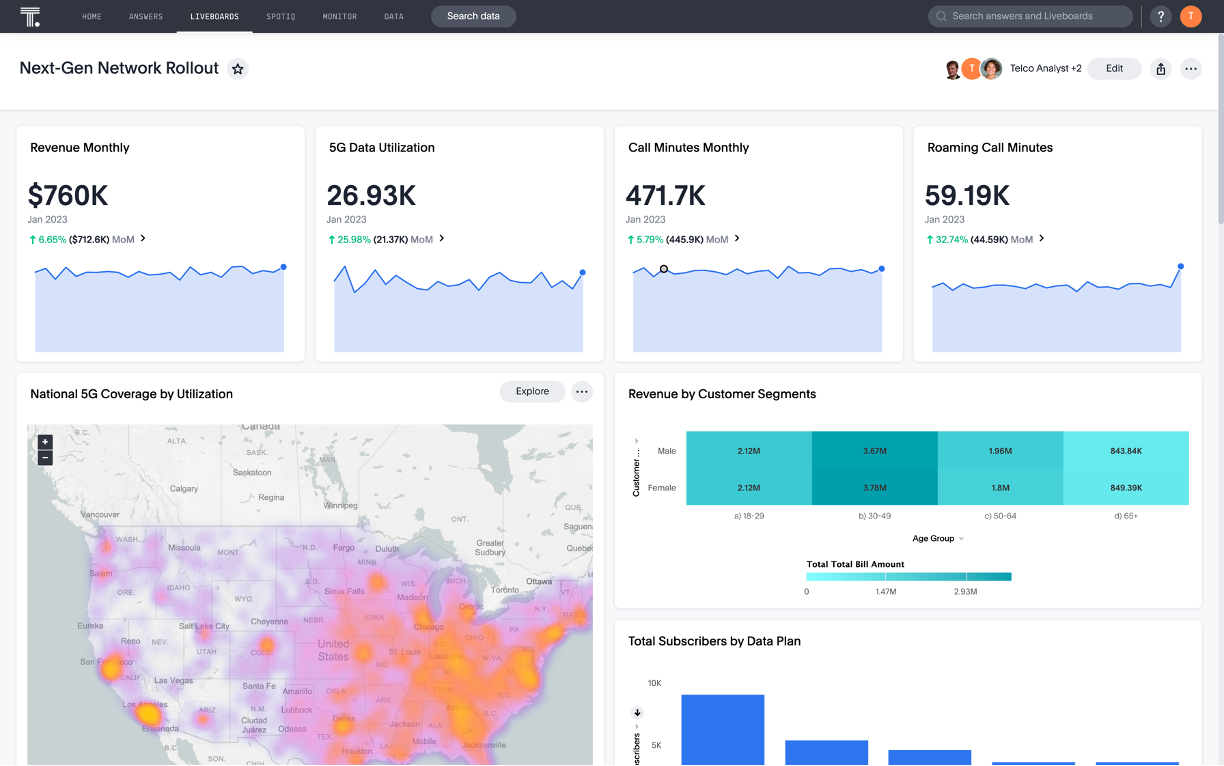Select Female 30-49 heatmap cell 3.76M
Image resolution: width=1224 pixels, height=766 pixels.
tap(875, 488)
